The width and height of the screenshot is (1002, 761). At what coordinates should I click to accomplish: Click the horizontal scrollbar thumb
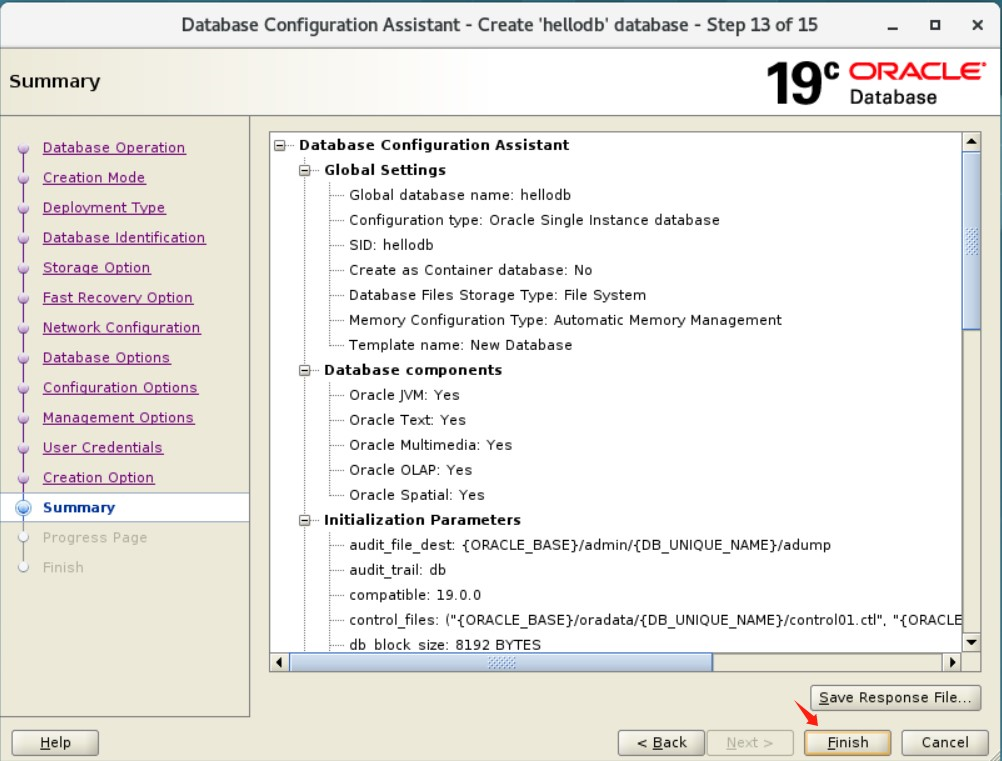point(501,662)
